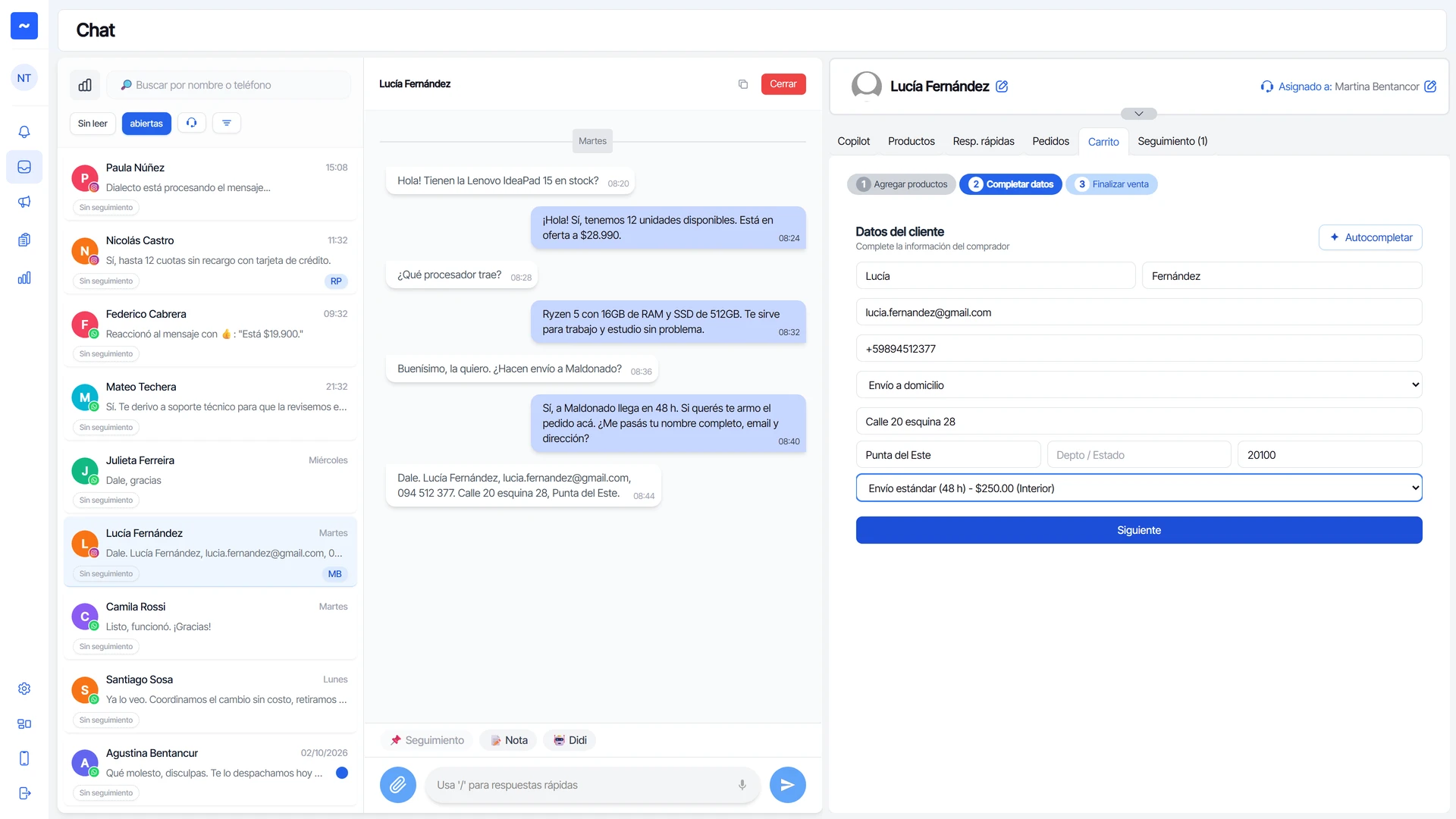Toggle the 'Sin leer' filter

click(93, 124)
